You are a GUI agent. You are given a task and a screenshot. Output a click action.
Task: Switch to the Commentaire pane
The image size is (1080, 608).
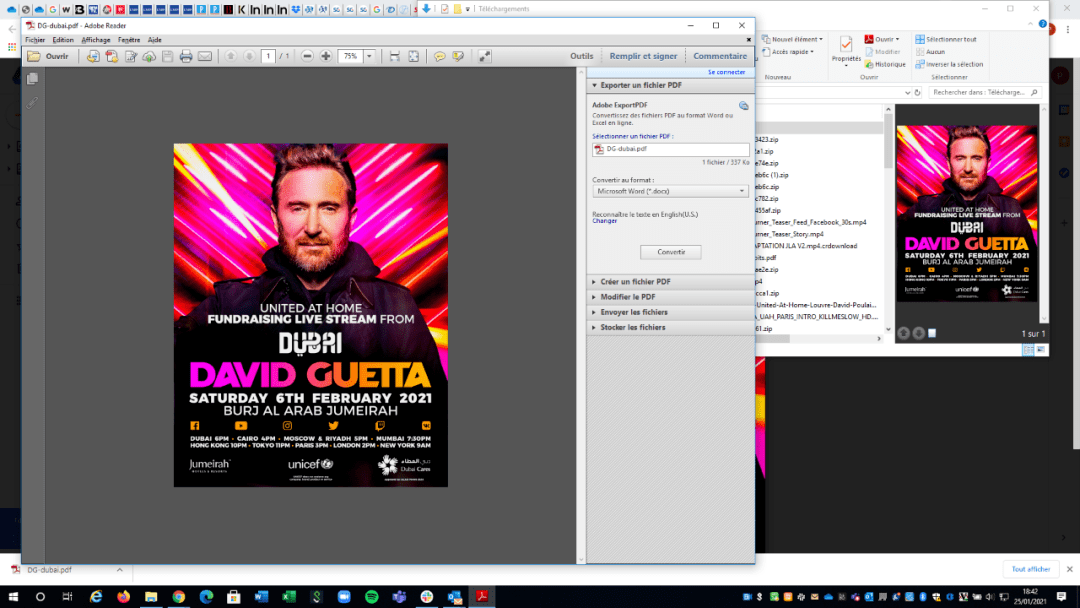720,56
